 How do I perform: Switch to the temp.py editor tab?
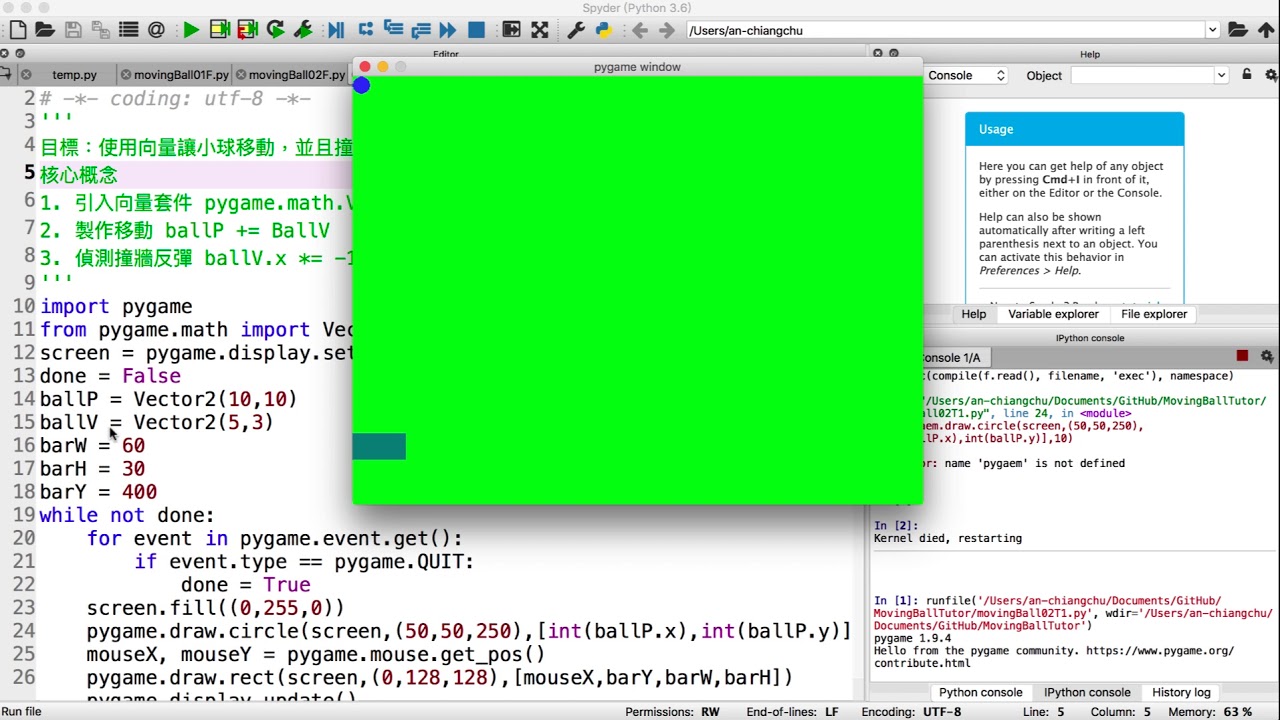click(74, 75)
